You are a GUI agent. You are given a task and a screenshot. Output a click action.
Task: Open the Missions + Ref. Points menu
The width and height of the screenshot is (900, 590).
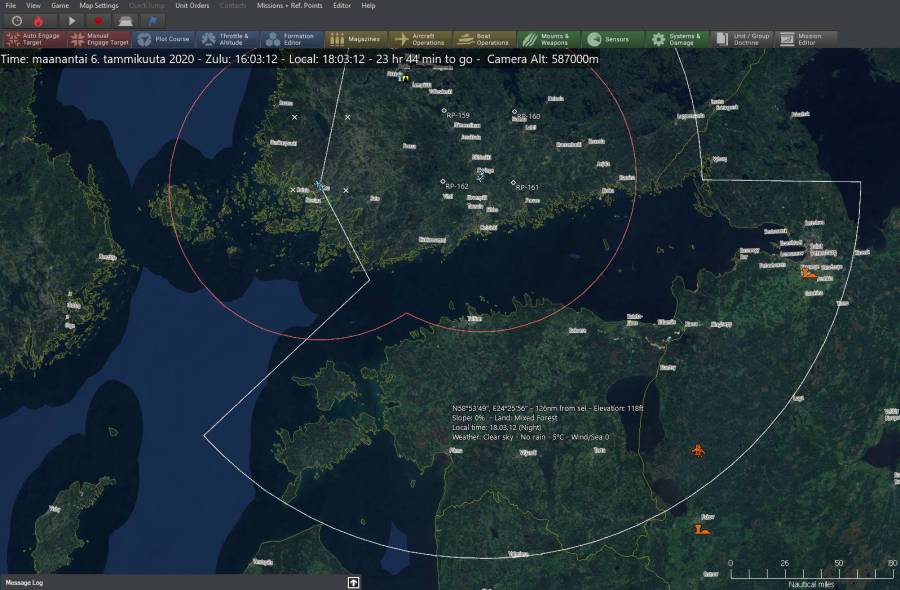coord(289,6)
